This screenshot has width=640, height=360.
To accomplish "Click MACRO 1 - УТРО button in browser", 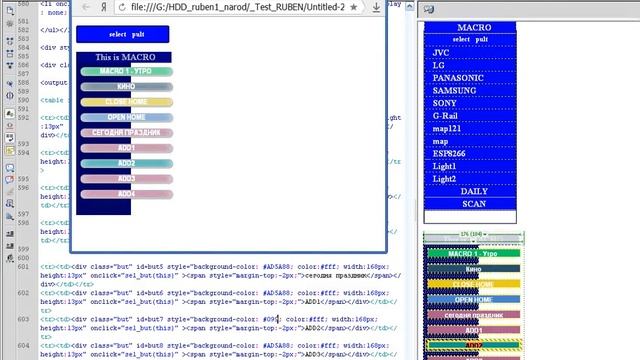I will tap(127, 71).
